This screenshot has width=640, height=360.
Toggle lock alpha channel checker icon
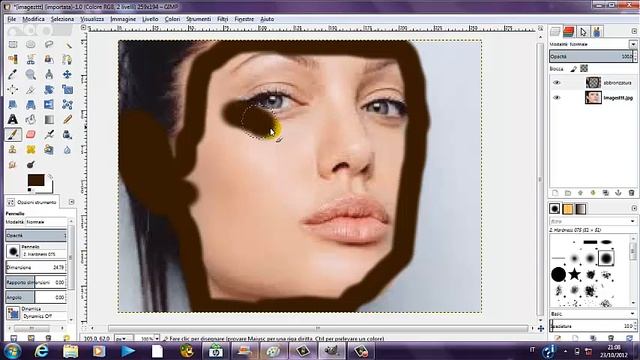[x=584, y=69]
